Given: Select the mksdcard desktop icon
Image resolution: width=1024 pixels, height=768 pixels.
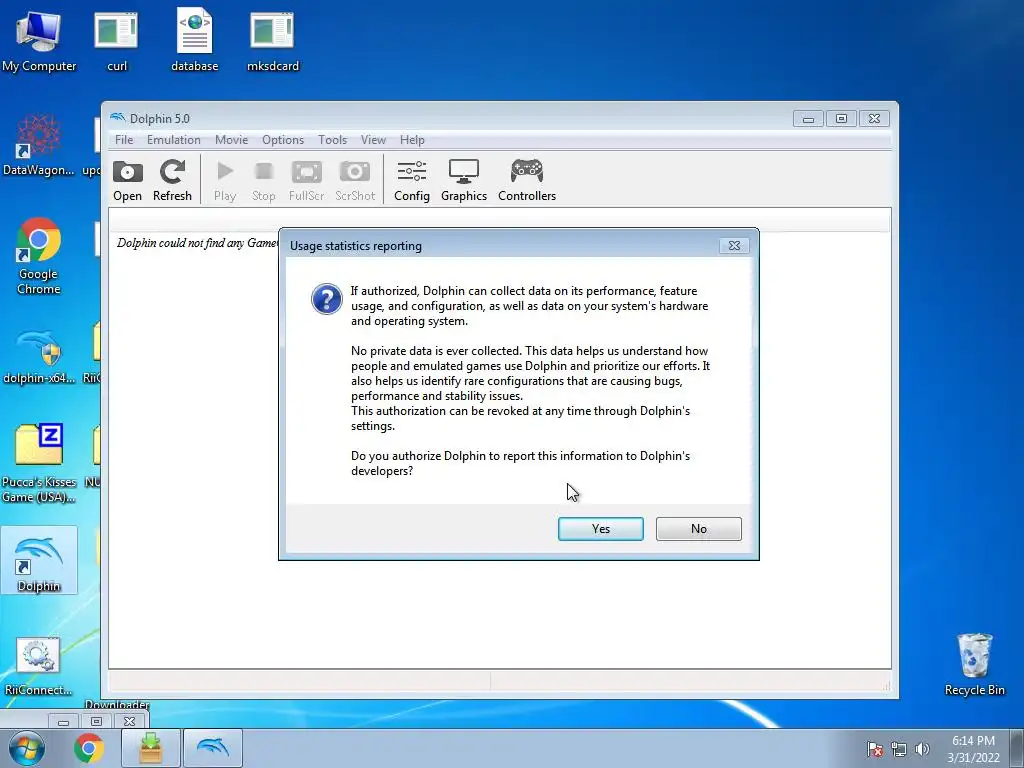Looking at the screenshot, I should click(x=273, y=41).
